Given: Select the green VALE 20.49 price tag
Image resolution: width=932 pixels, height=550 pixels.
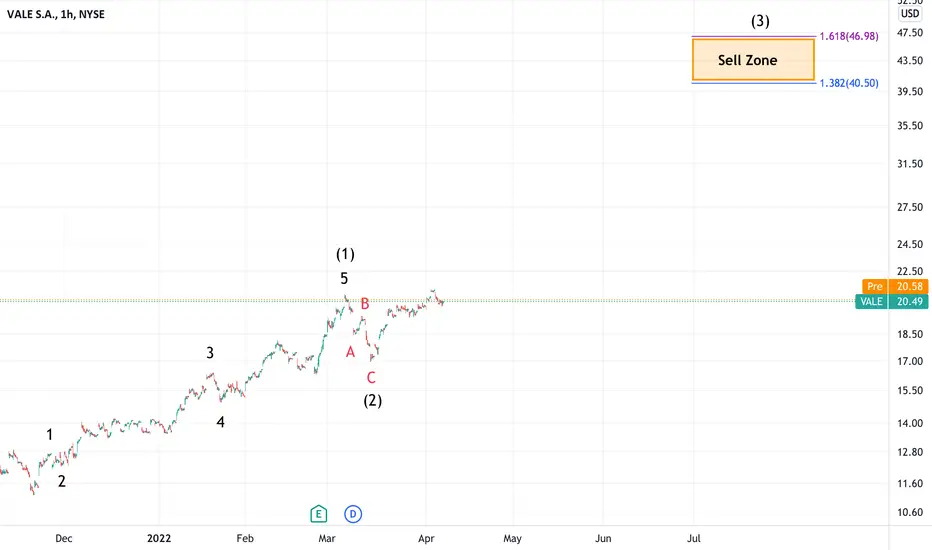Looking at the screenshot, I should pos(892,301).
